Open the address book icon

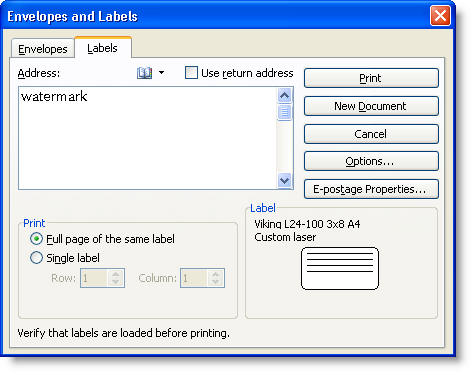pyautogui.click(x=144, y=73)
